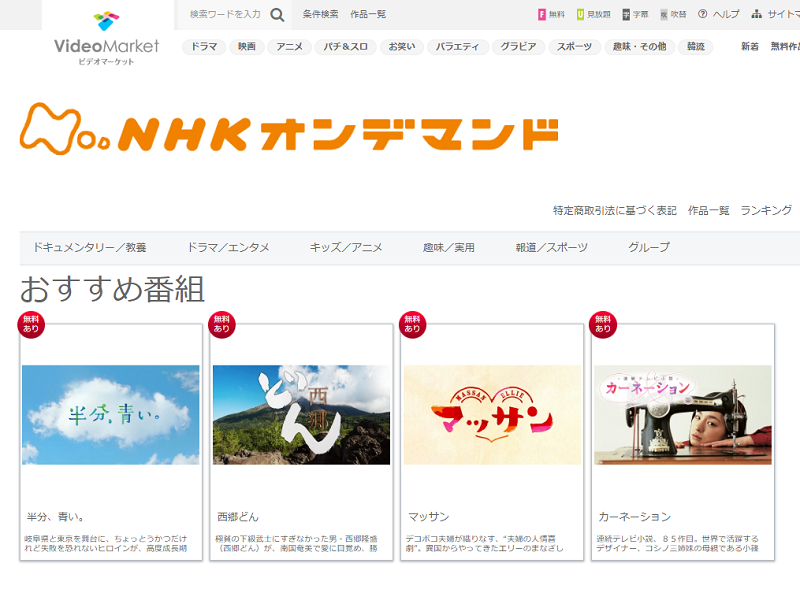Screen dimensions: 800x589
Task: Select the 韓流 genre
Action: [x=695, y=47]
